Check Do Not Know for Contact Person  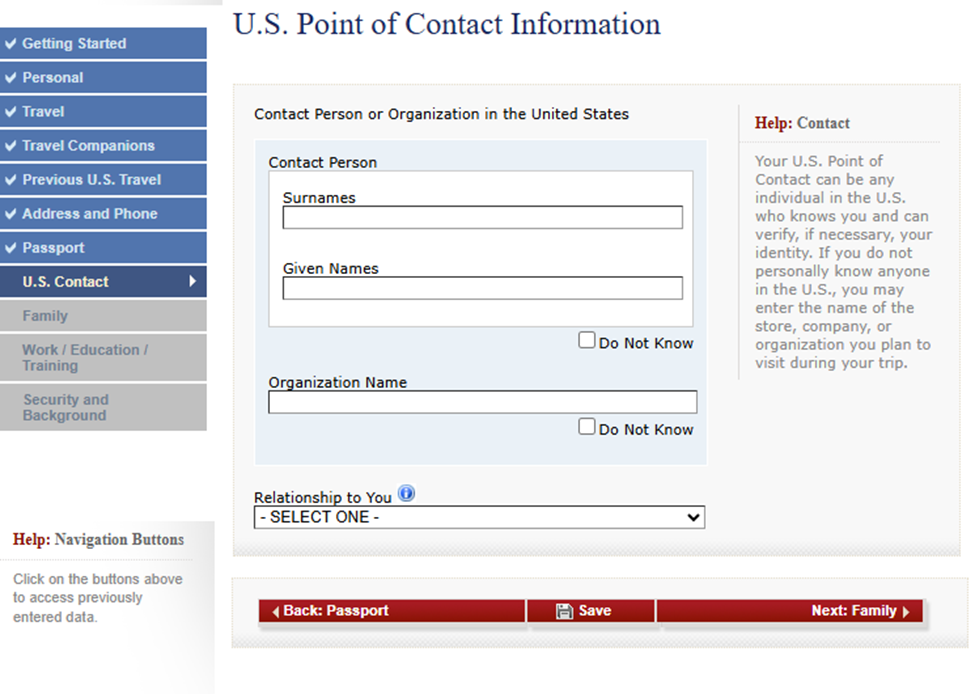[x=587, y=341]
